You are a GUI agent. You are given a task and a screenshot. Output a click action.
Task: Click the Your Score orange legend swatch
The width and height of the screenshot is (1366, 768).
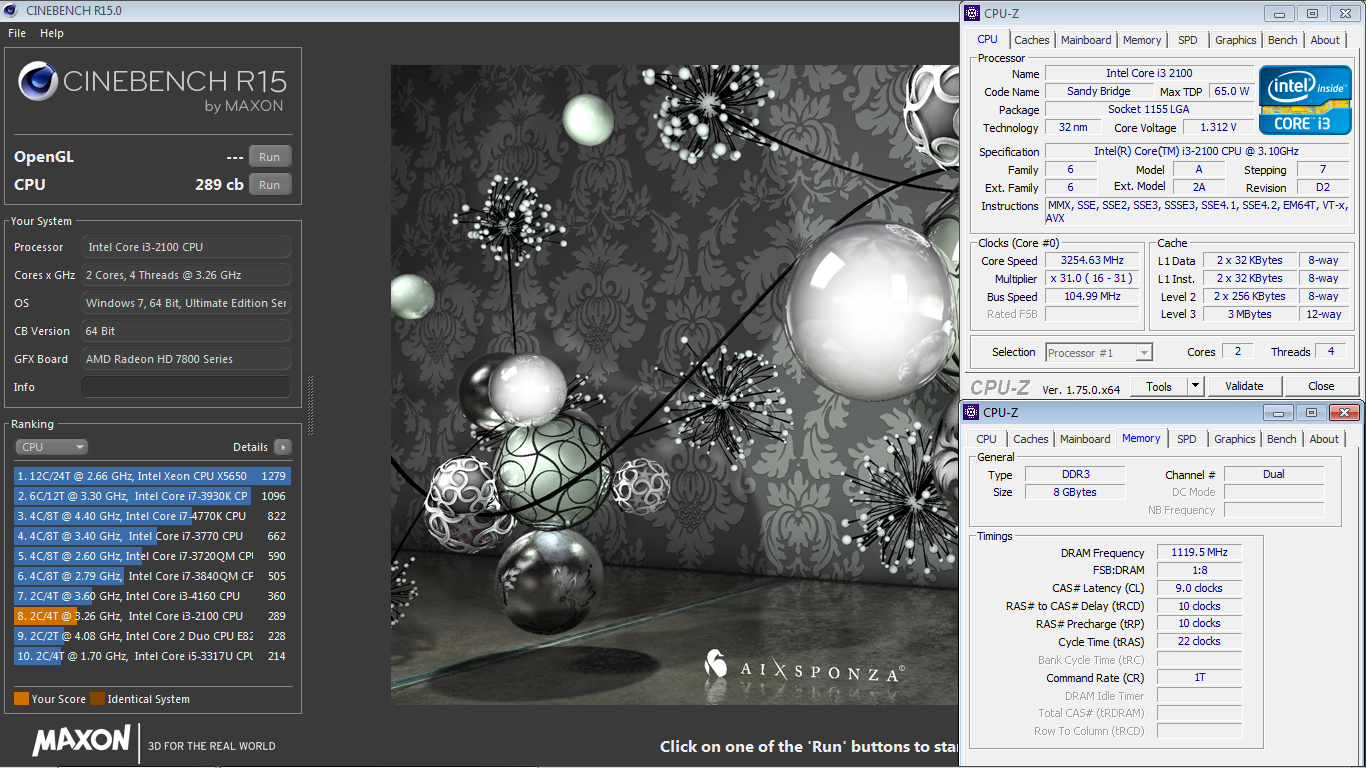tap(21, 699)
